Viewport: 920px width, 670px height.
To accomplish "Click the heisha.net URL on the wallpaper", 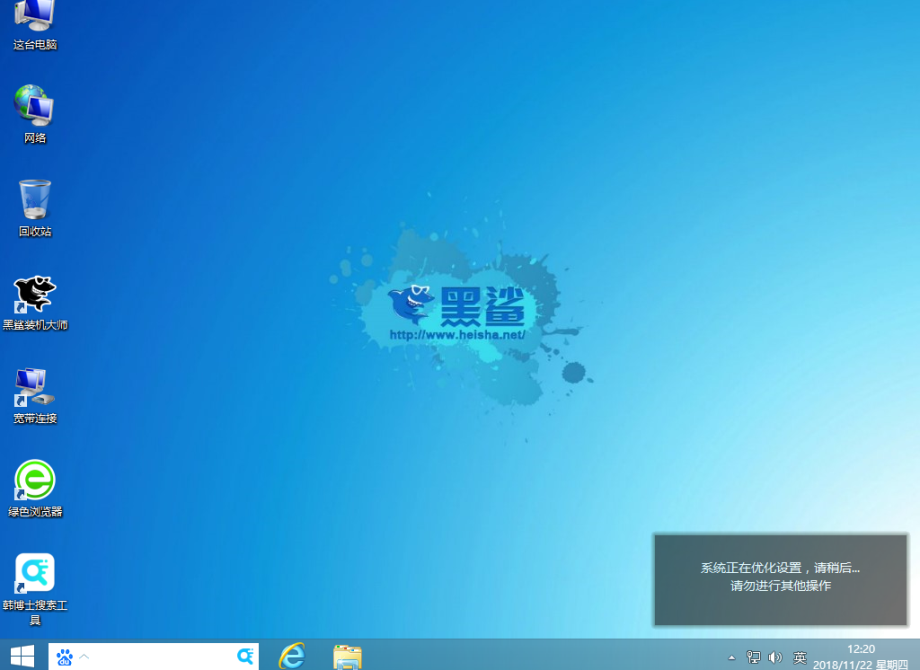I will tap(460, 333).
